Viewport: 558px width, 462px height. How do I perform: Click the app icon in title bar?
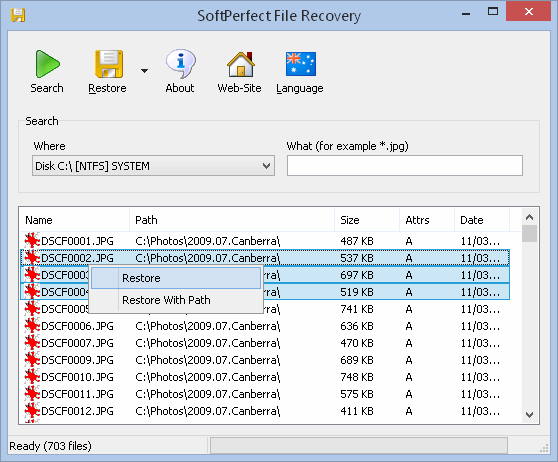click(18, 15)
